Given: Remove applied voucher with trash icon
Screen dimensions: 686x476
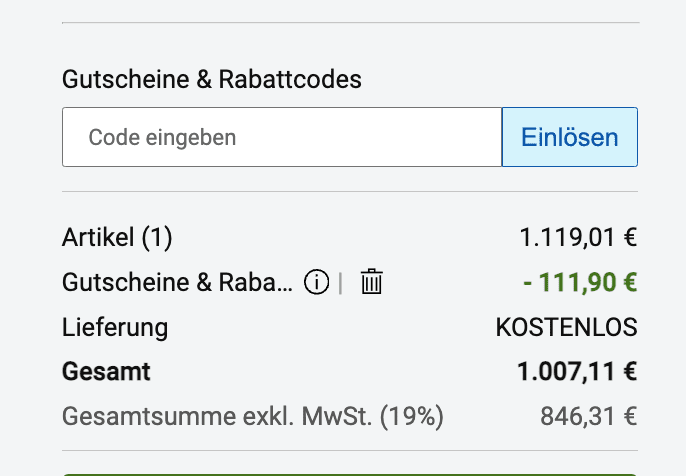Looking at the screenshot, I should [371, 281].
